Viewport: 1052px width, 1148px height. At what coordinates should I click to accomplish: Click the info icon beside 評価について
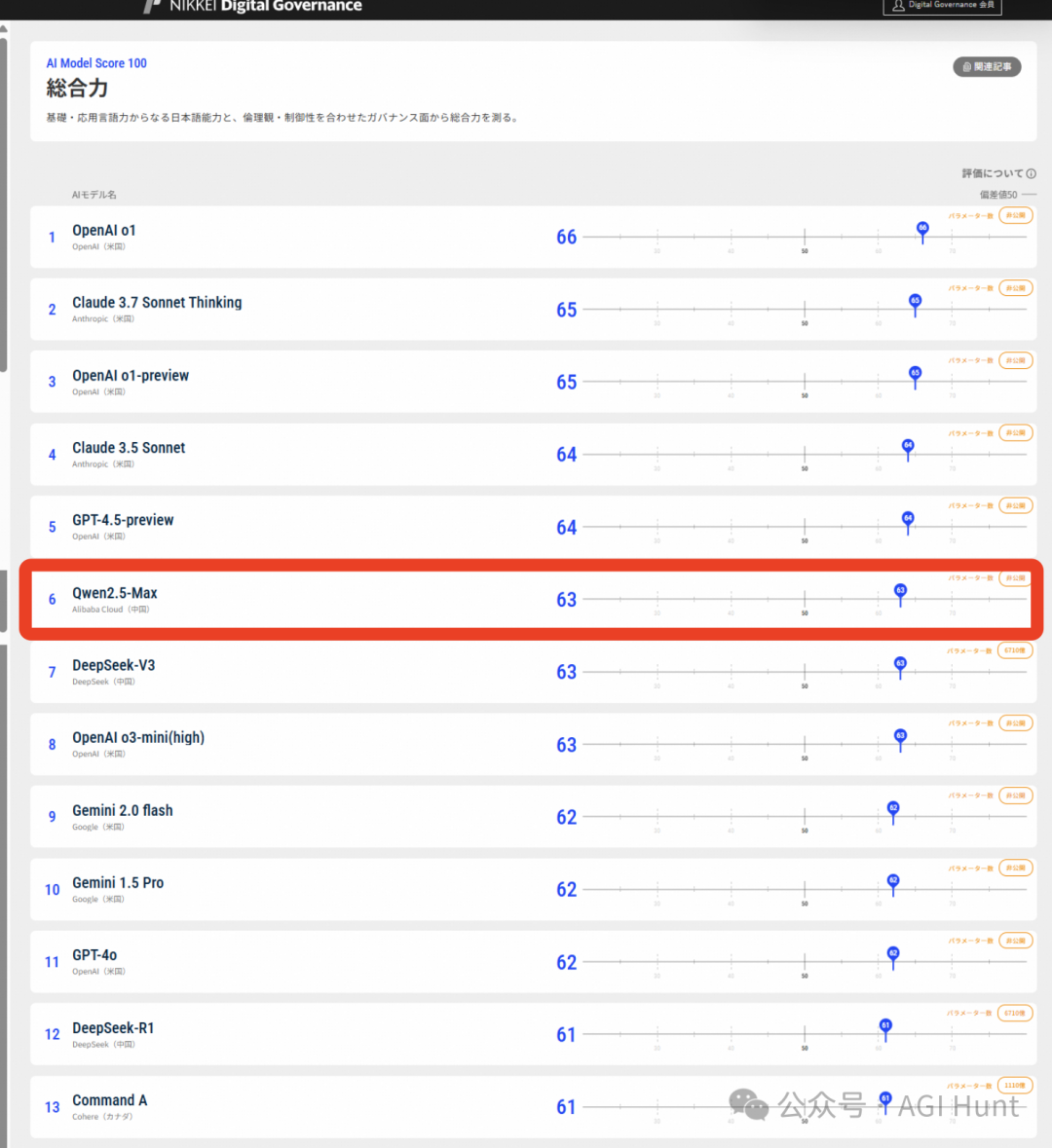click(x=1032, y=173)
